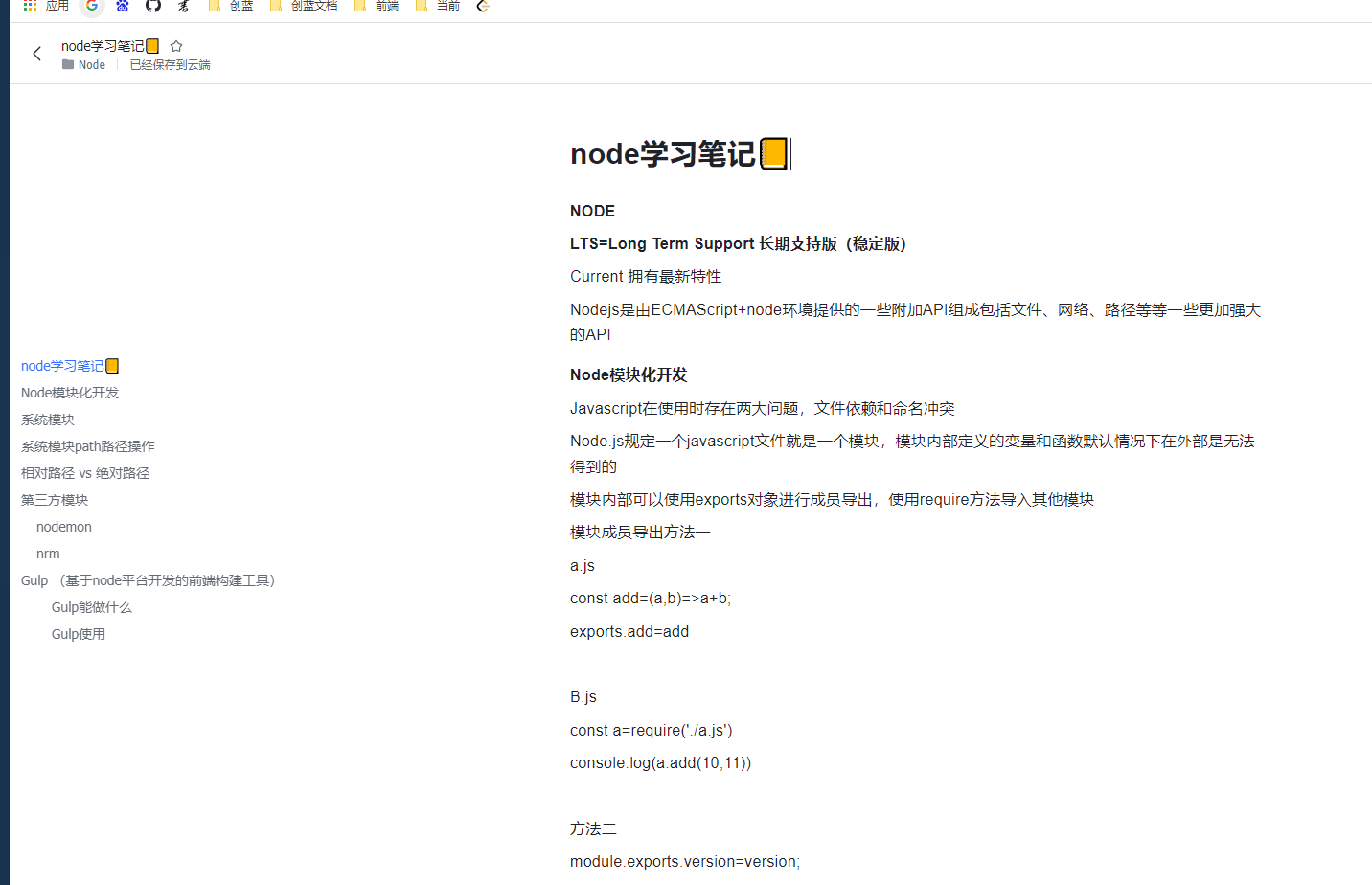Click the paragraph starting Javascript在使用时存在两大问题
The image size is (1372, 885).
pyautogui.click(x=763, y=408)
